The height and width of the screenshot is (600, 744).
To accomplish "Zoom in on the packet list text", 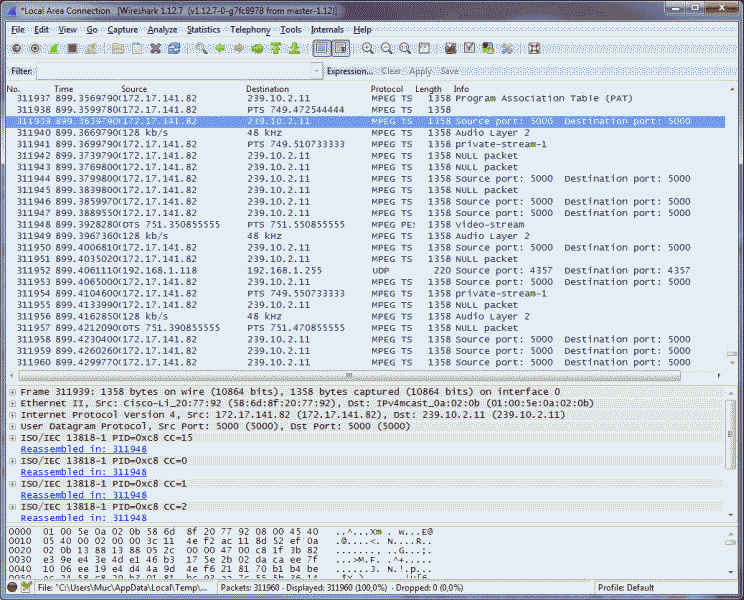I will (x=368, y=48).
